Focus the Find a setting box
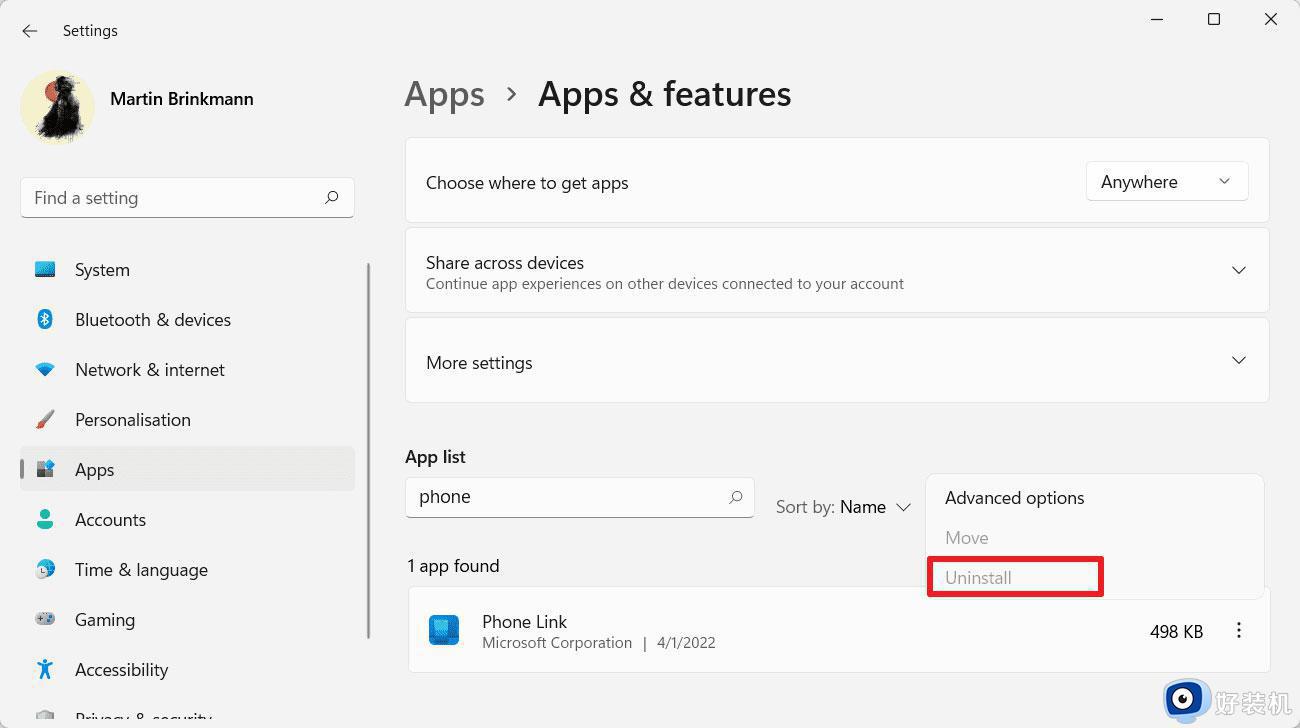 (x=187, y=198)
